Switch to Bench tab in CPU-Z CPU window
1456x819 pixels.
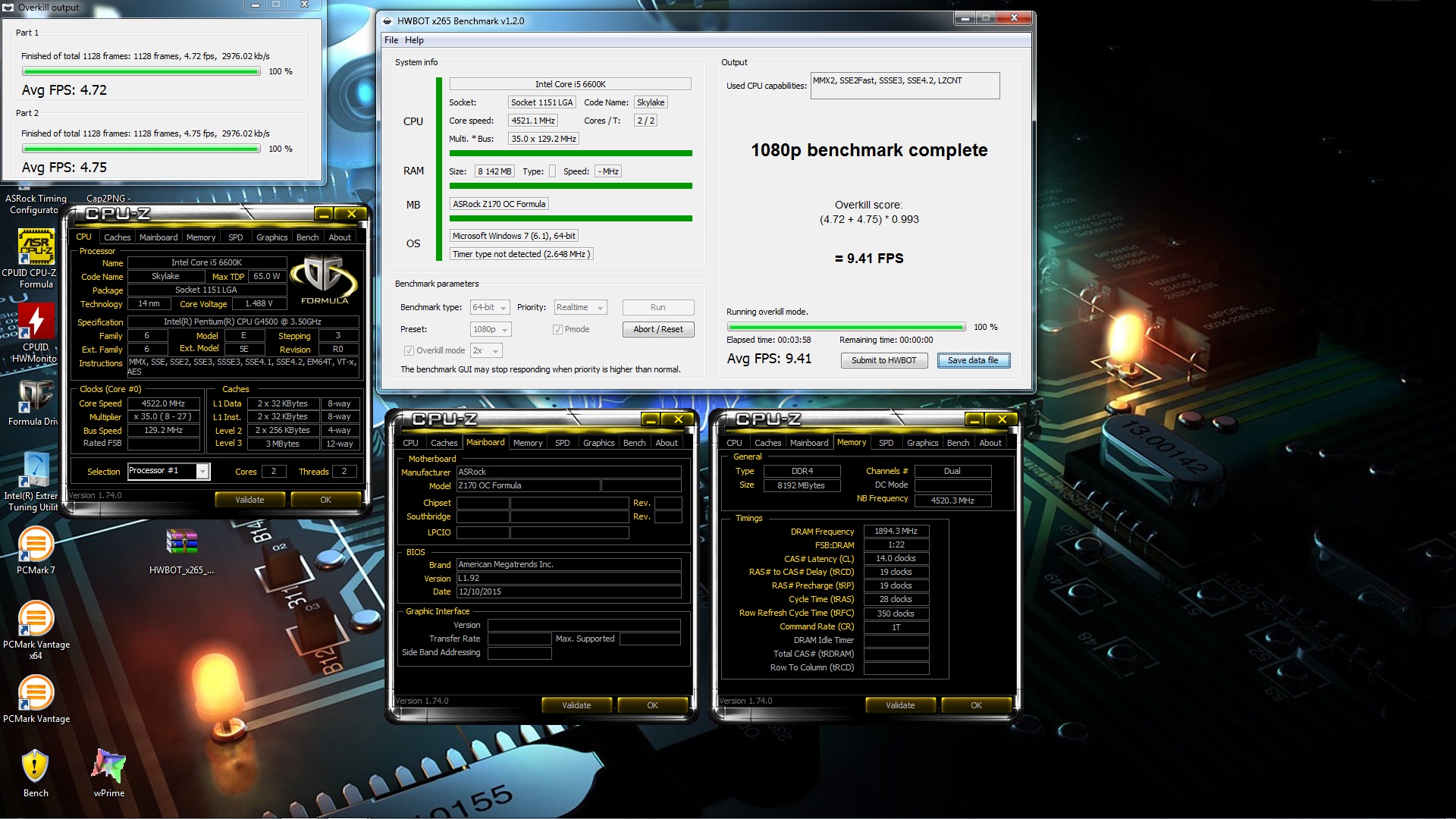[x=307, y=237]
